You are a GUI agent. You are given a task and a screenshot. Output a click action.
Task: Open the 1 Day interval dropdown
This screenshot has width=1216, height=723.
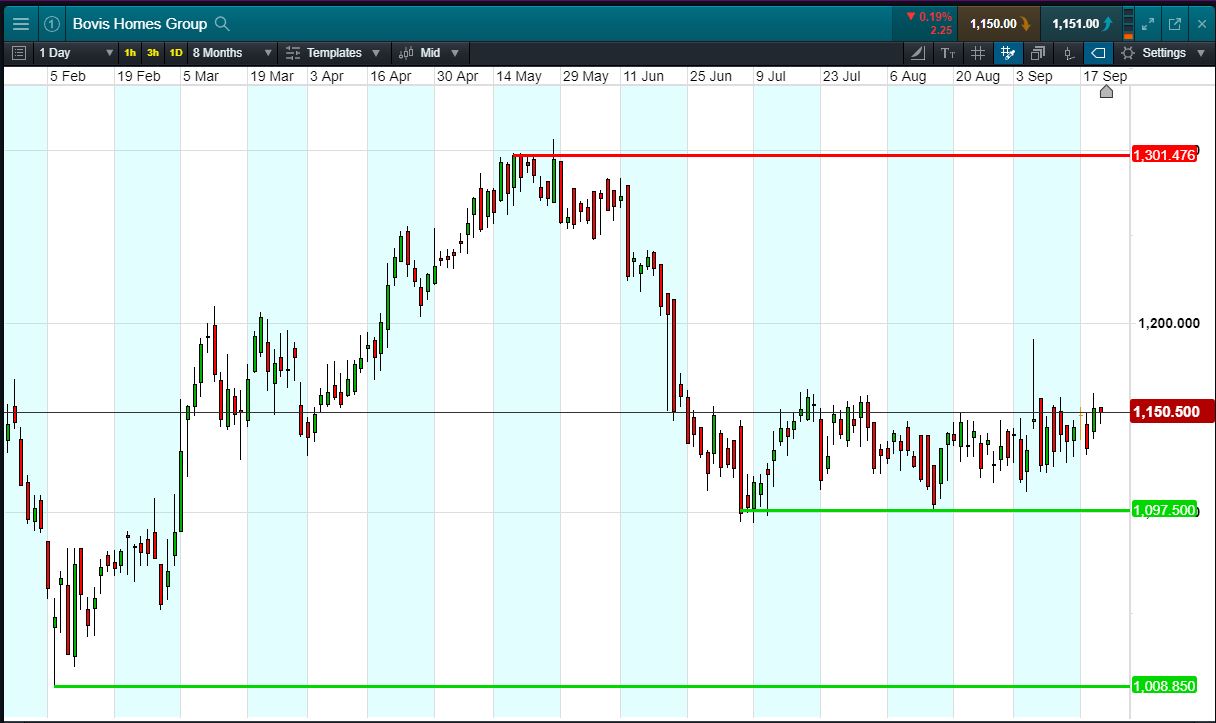[76, 53]
